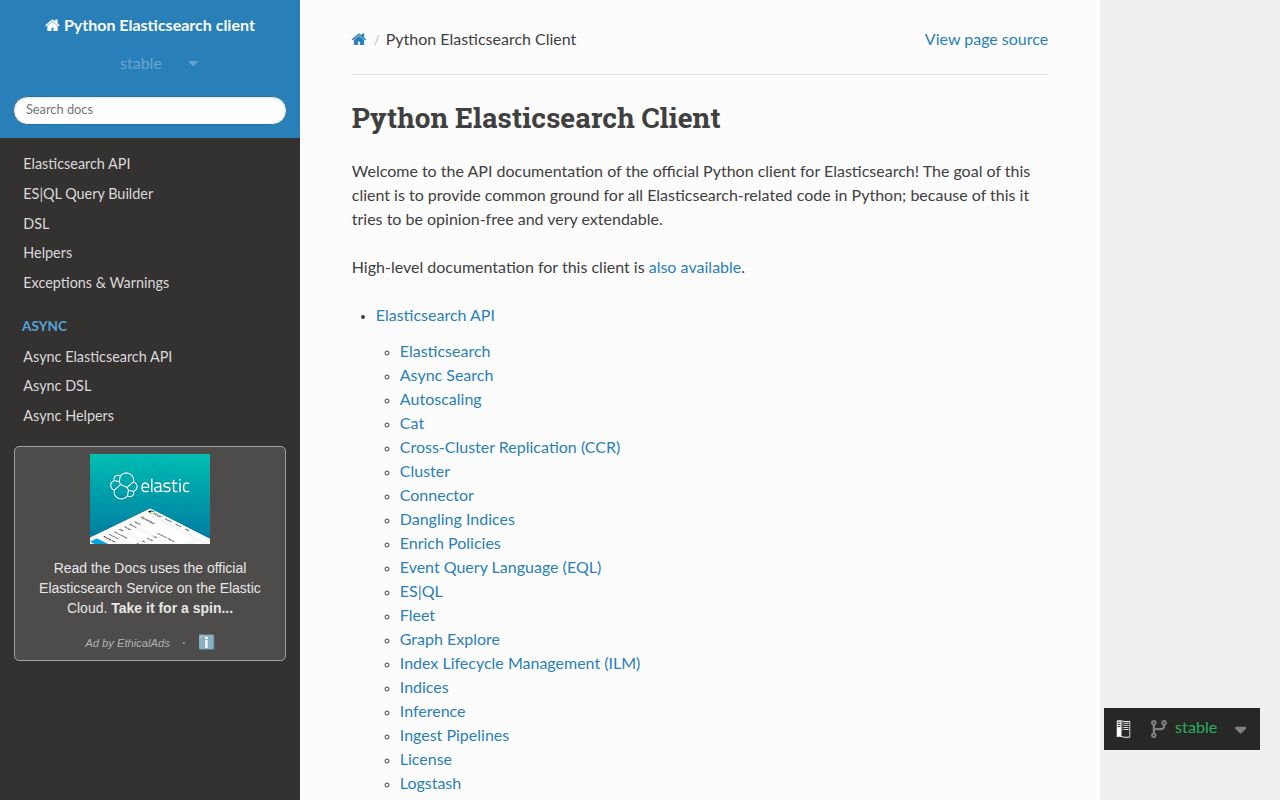Screen dimensions: 1280x800
Task: Open the Cat link
Action: click(x=412, y=424)
